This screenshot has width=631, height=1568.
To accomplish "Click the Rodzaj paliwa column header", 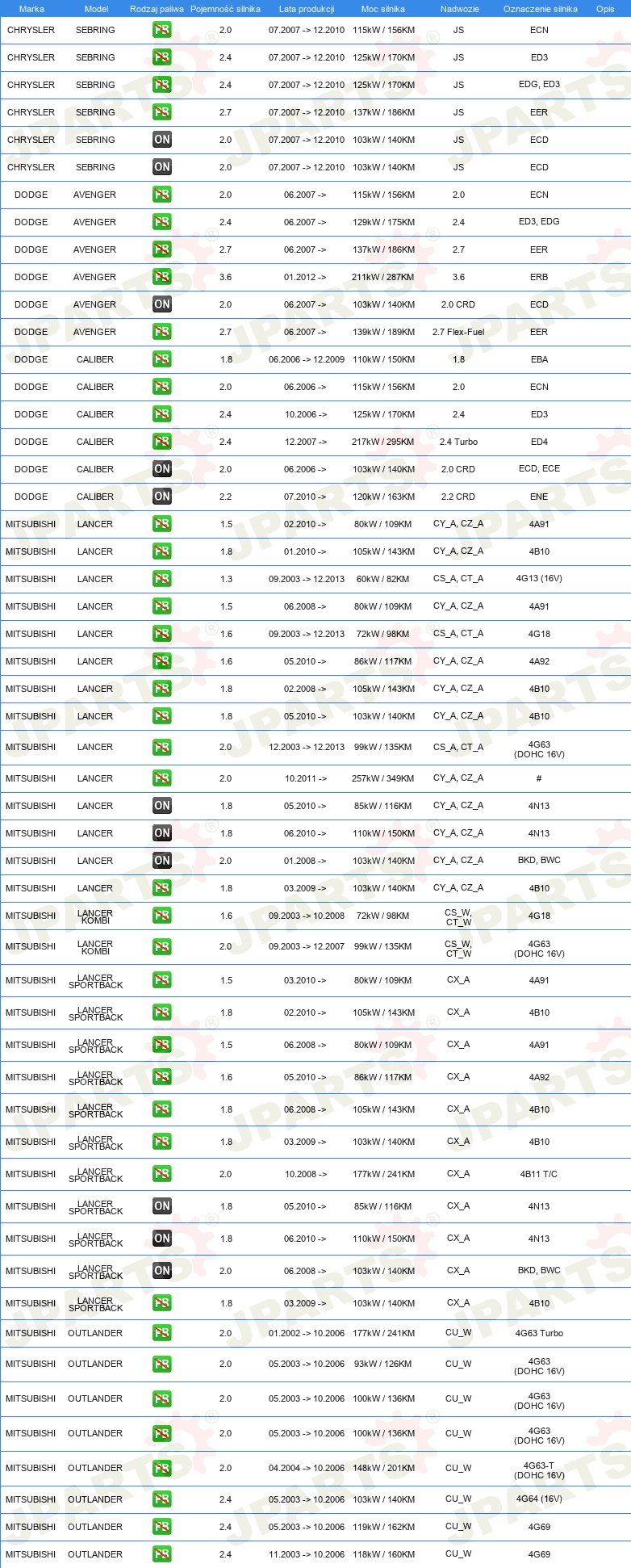I will [157, 9].
